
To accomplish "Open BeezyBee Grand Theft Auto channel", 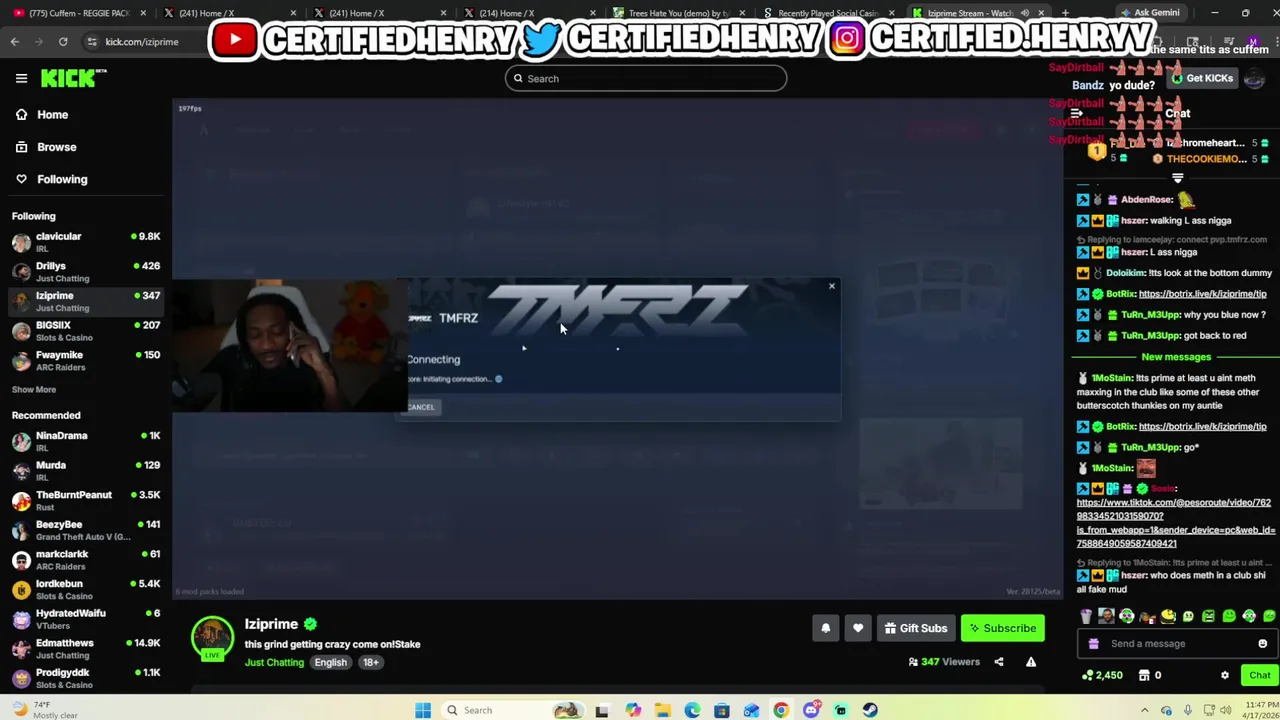I will 86,530.
